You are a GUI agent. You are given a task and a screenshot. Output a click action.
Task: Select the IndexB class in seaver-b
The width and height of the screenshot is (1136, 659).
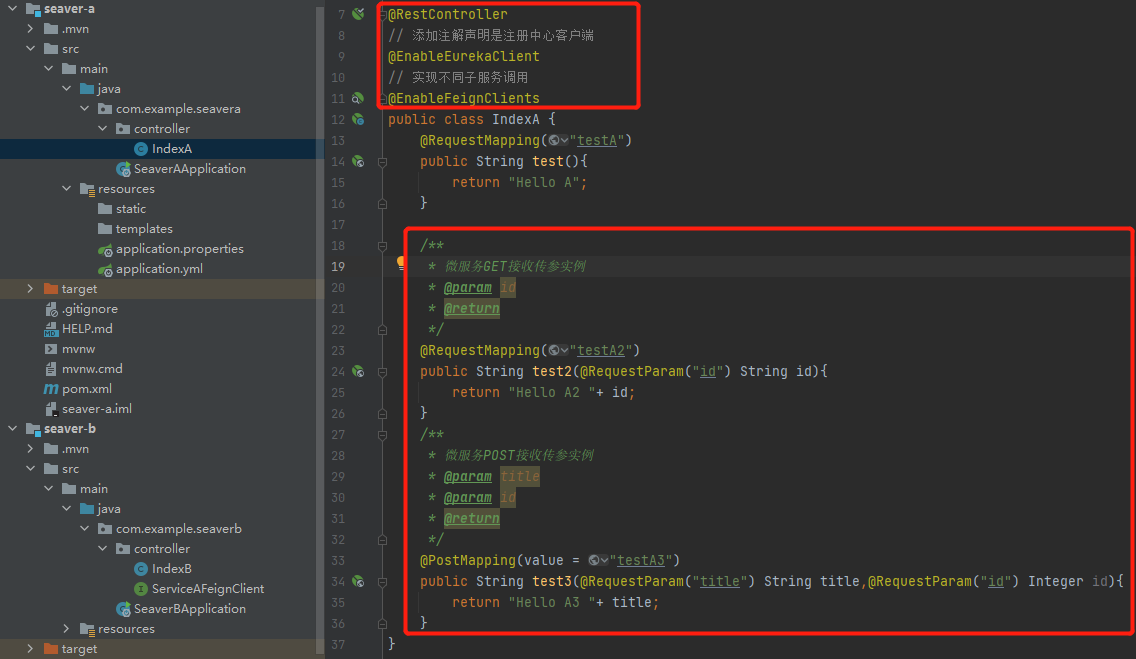[x=171, y=569]
